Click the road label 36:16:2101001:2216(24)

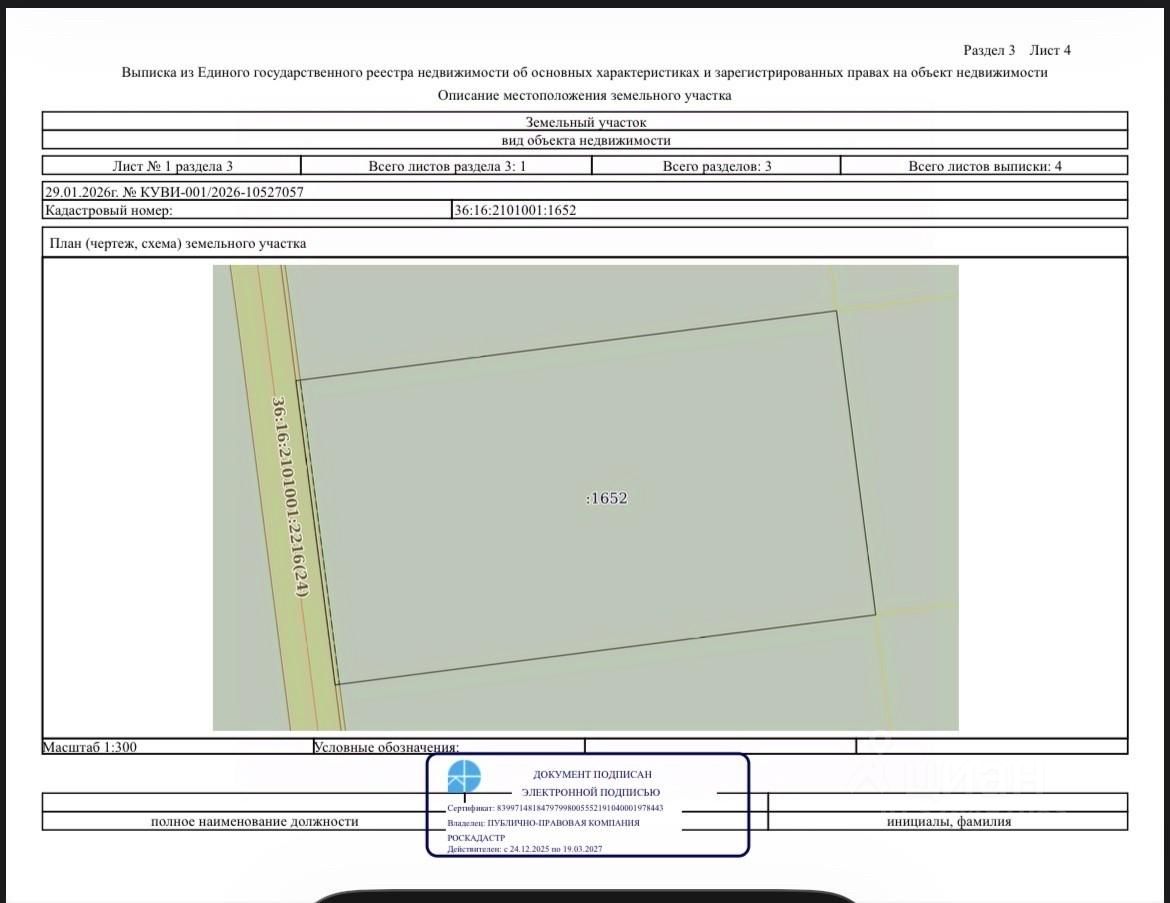[290, 497]
